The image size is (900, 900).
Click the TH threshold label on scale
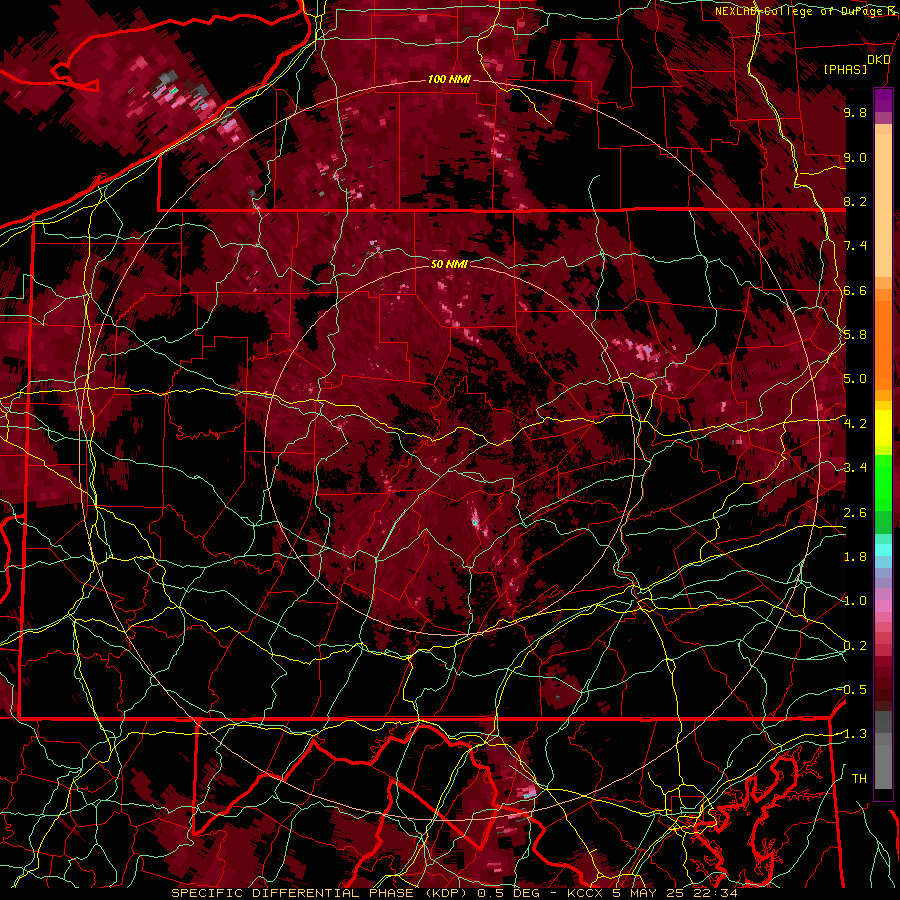859,779
